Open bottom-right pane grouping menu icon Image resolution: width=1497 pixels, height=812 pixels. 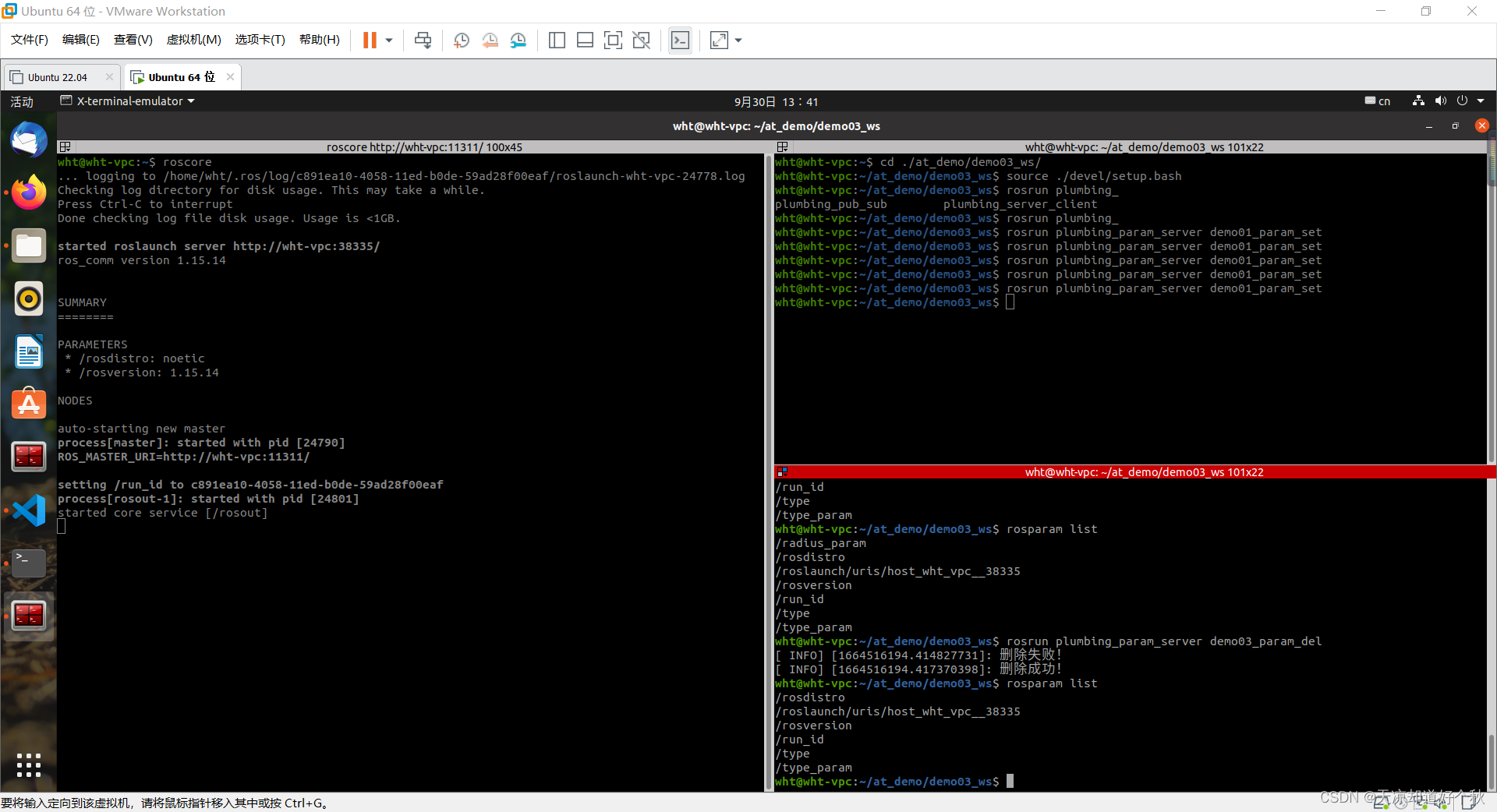pyautogui.click(x=782, y=471)
